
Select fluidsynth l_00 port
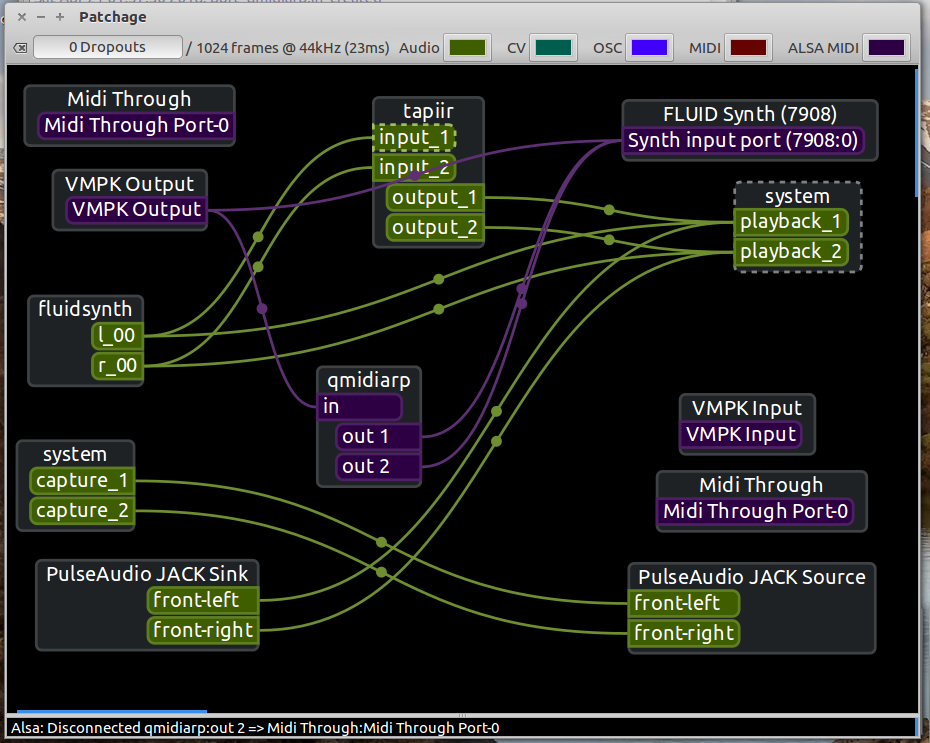tap(117, 336)
